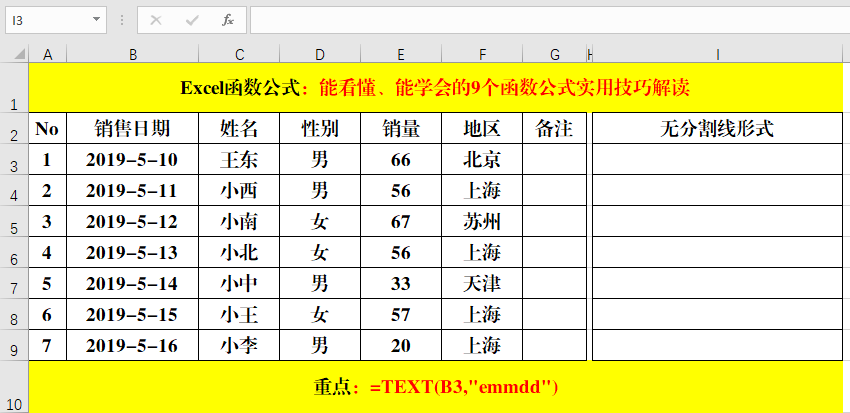Screen dimensions: 850x413
Task: Click the name cell '小中'
Action: pyautogui.click(x=239, y=283)
